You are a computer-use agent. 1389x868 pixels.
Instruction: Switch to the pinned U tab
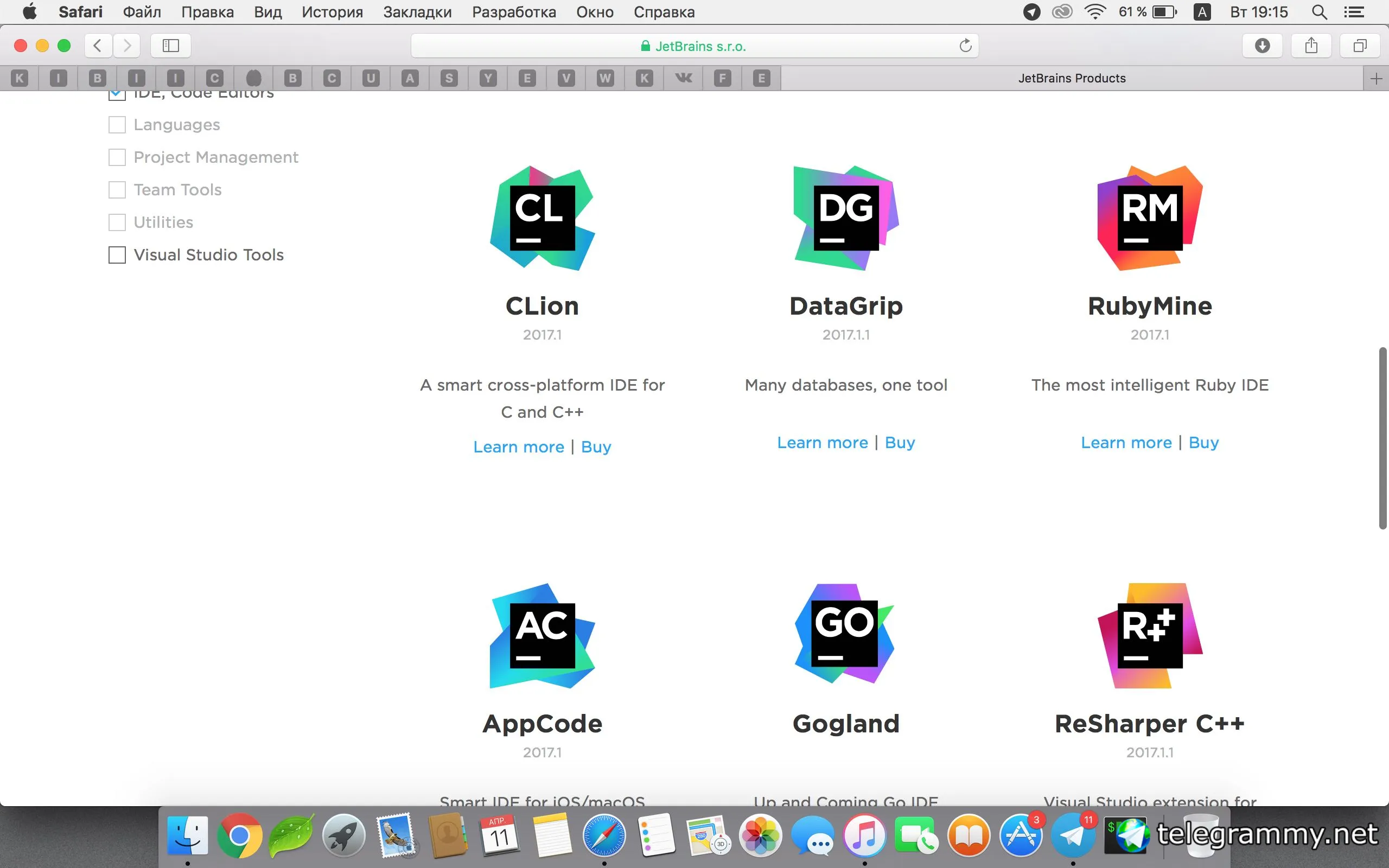pos(371,78)
